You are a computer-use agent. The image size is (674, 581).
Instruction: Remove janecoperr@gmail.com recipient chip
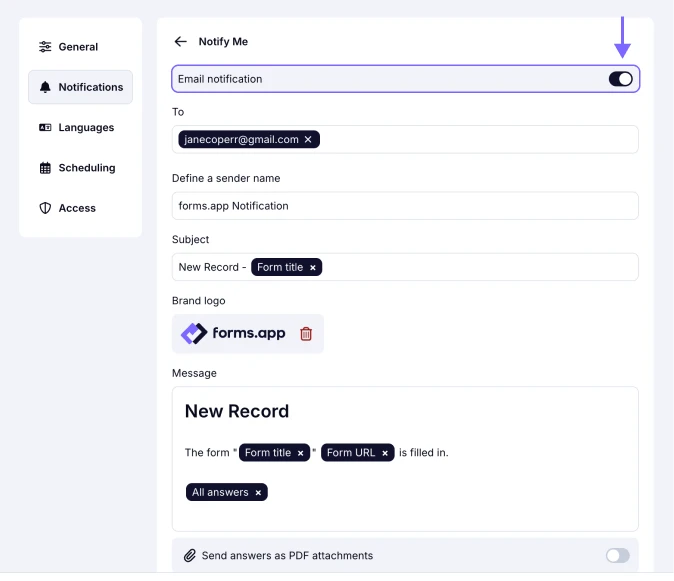(x=308, y=140)
